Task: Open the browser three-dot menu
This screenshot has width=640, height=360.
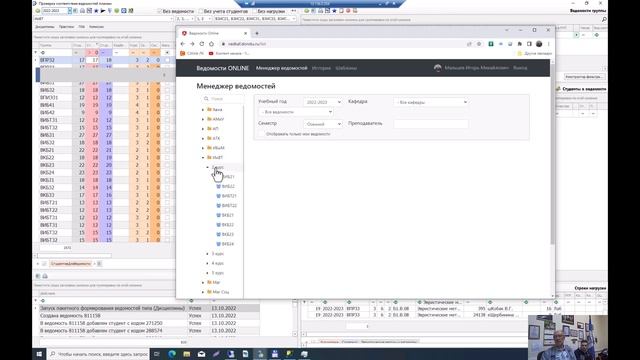Action: coord(549,44)
